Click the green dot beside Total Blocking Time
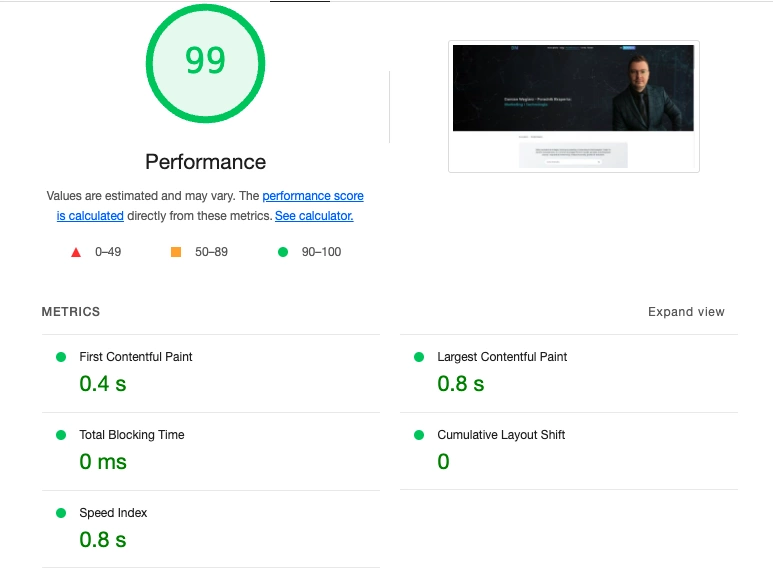 tap(61, 435)
